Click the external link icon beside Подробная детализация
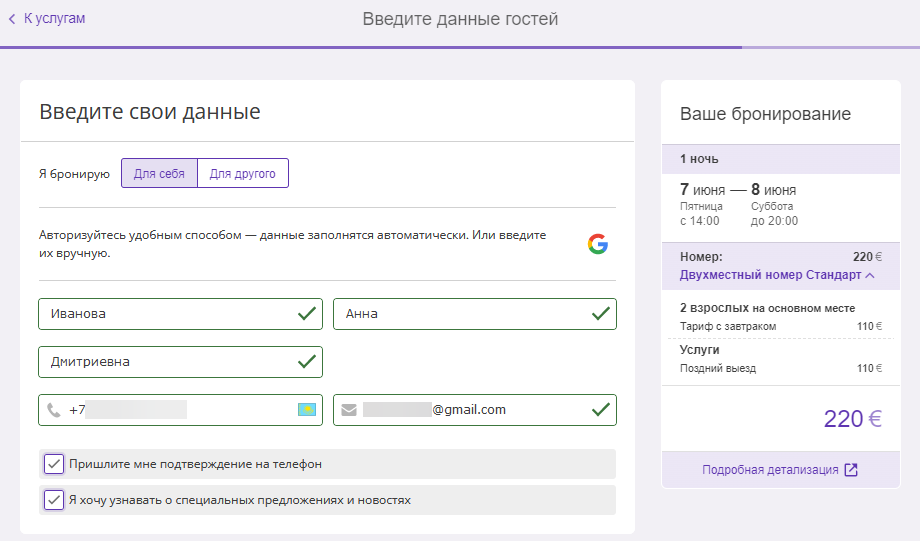The height and width of the screenshot is (541, 920). 851,470
